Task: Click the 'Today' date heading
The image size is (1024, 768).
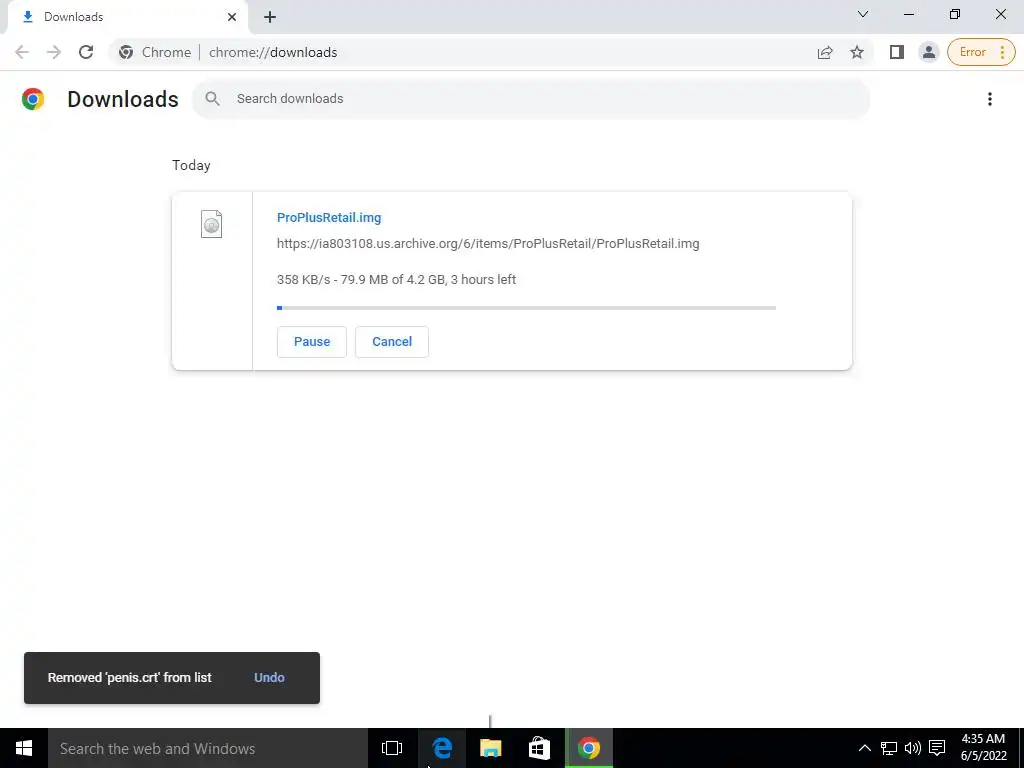Action: point(191,165)
